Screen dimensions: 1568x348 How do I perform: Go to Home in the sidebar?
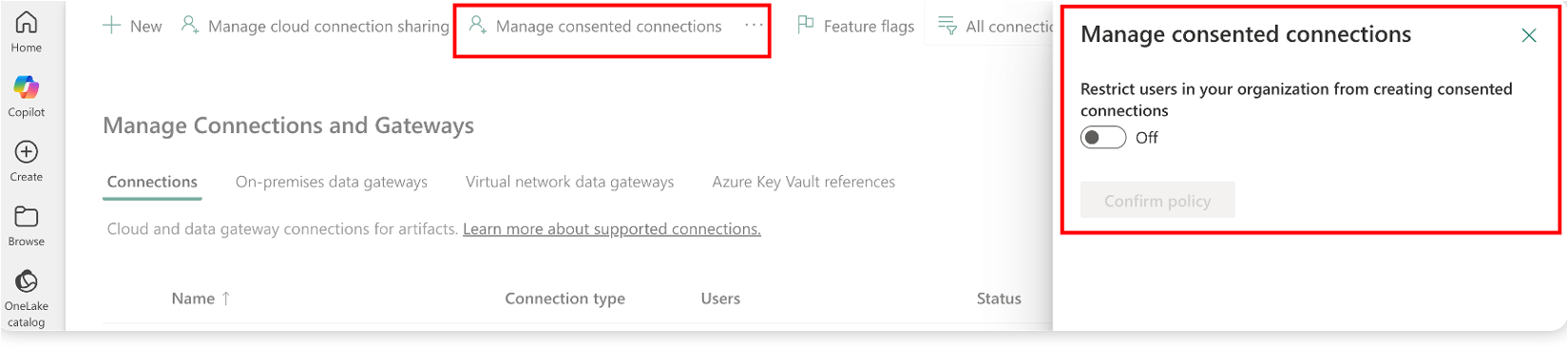tap(27, 30)
